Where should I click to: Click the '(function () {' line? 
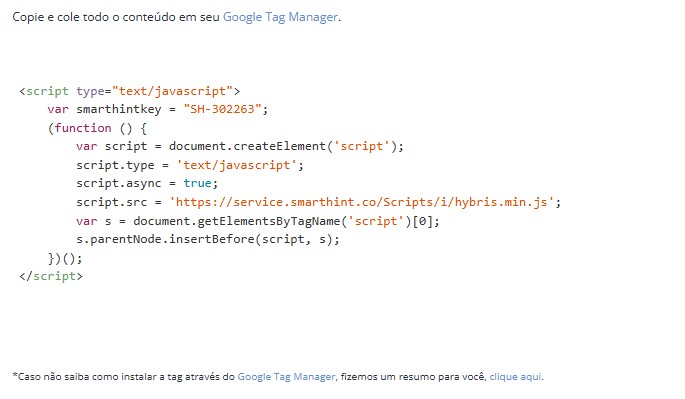(x=97, y=128)
